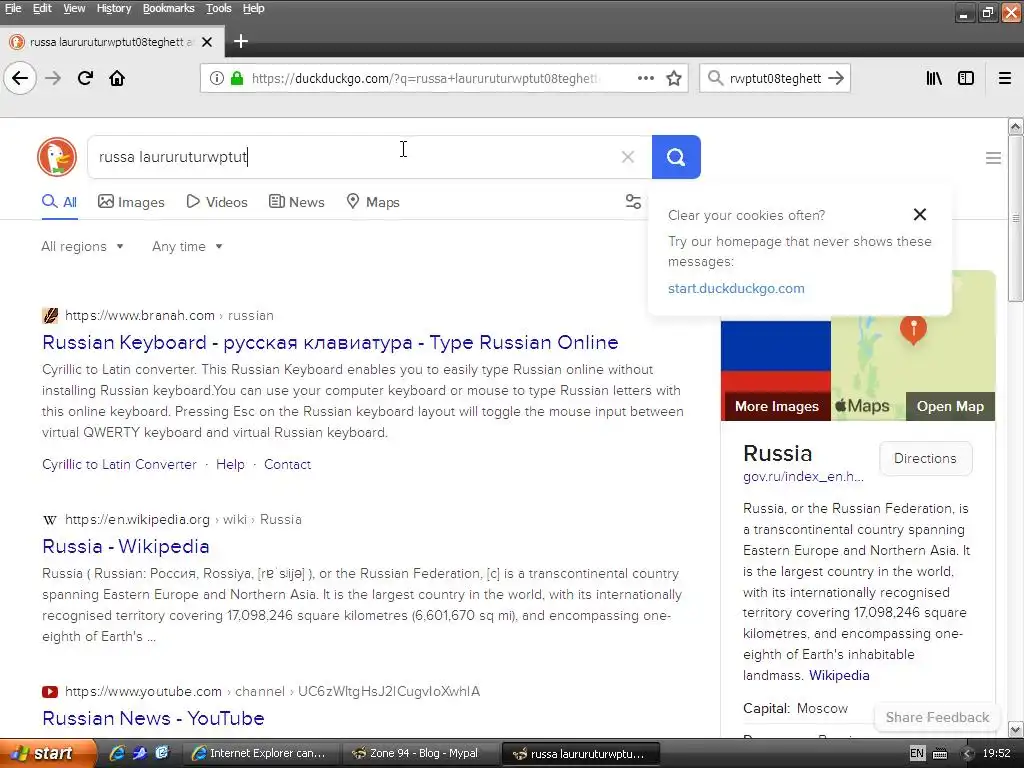
Task: Click the EN language indicator
Action: 917,753
